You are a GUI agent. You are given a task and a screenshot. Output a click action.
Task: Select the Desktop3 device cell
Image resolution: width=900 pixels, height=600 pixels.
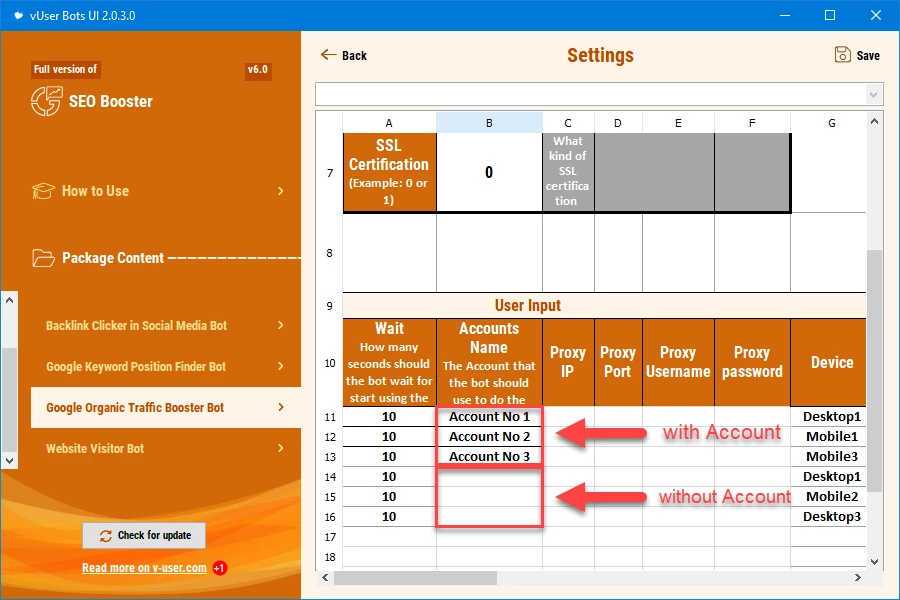(829, 517)
